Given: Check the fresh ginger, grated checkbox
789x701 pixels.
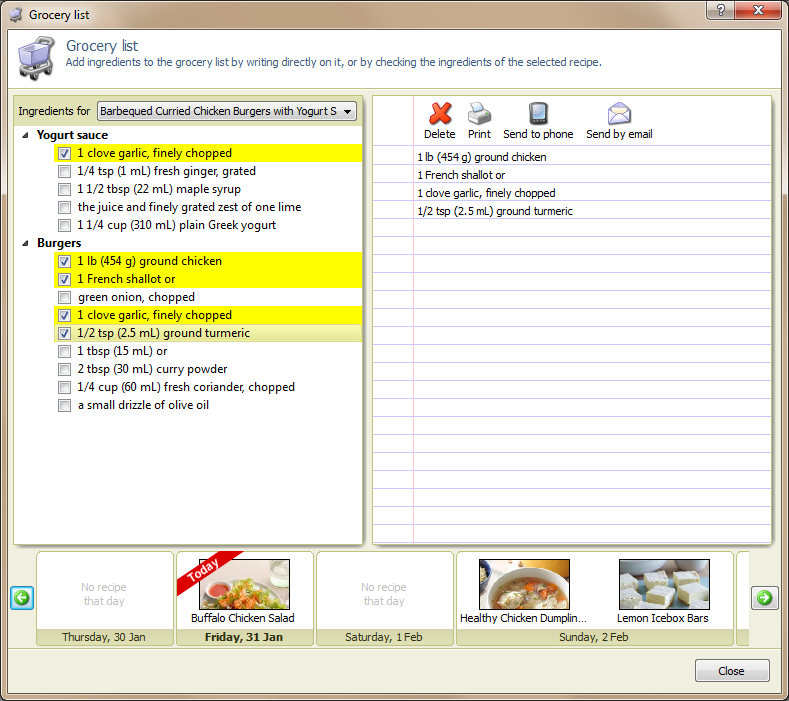Looking at the screenshot, I should point(64,171).
